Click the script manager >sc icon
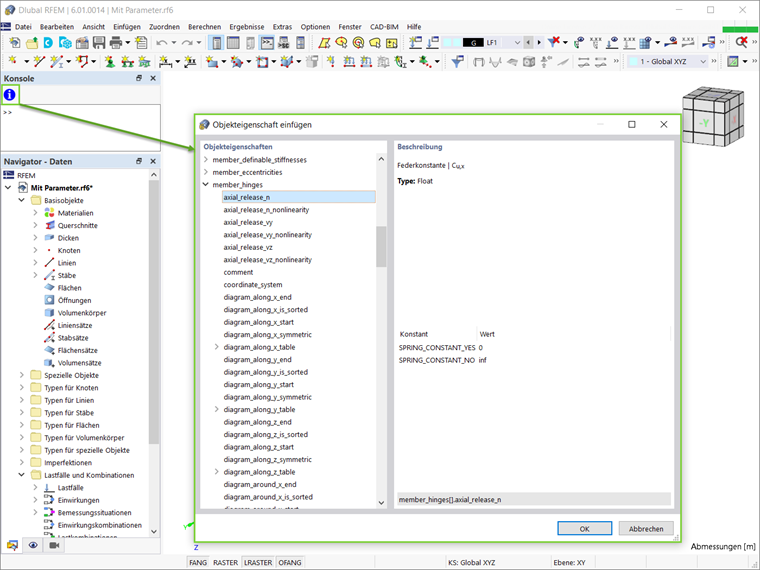The width and height of the screenshot is (760, 570). [x=284, y=43]
